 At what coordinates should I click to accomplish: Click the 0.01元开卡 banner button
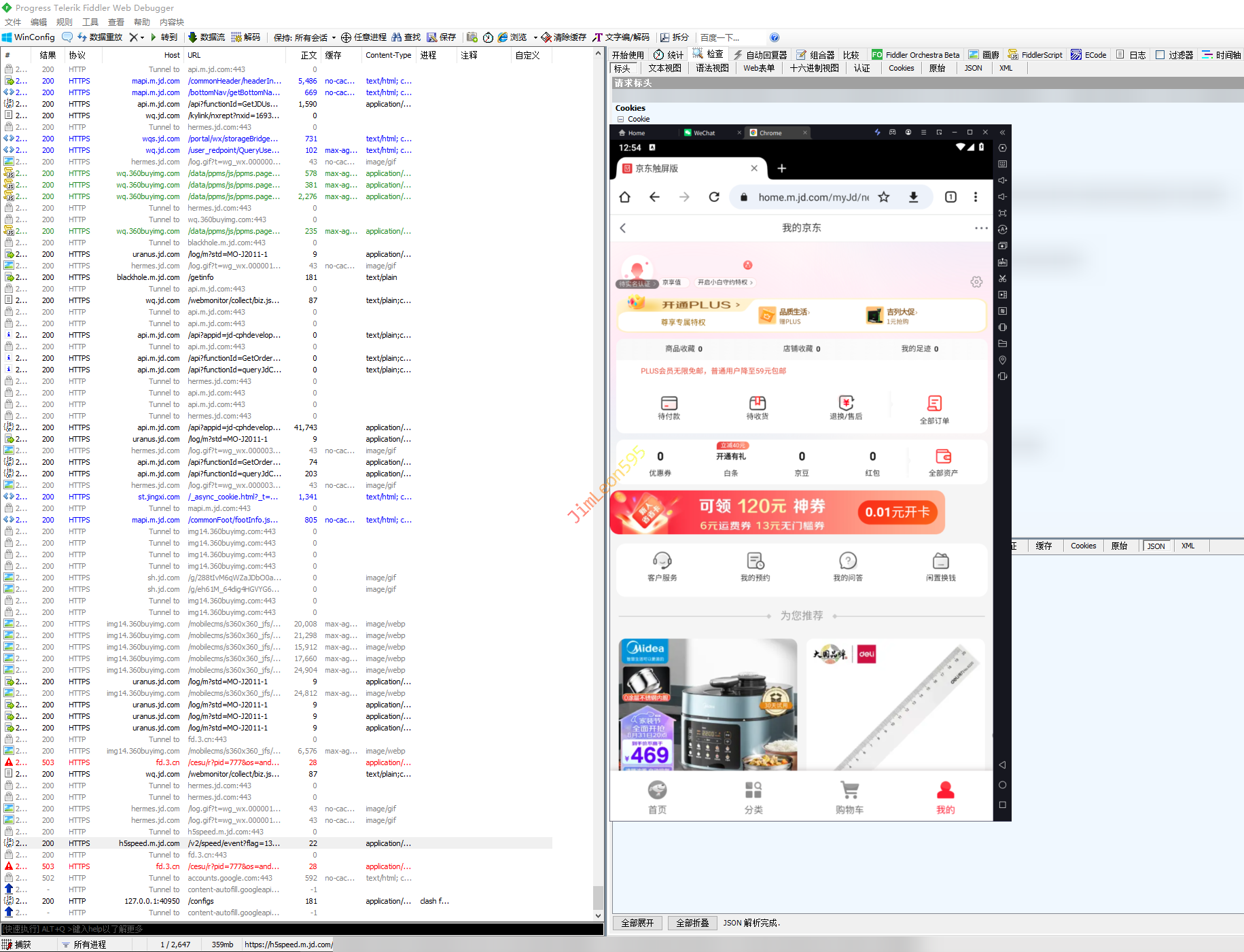pos(897,512)
